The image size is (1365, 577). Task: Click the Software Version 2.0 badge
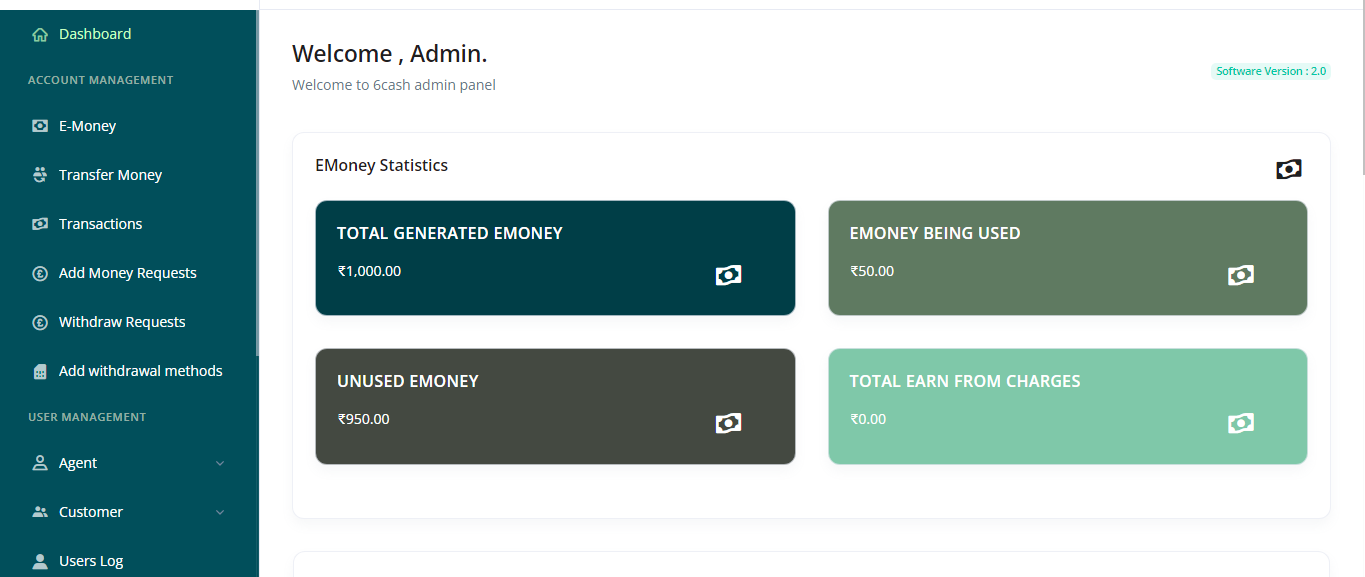pyautogui.click(x=1270, y=71)
